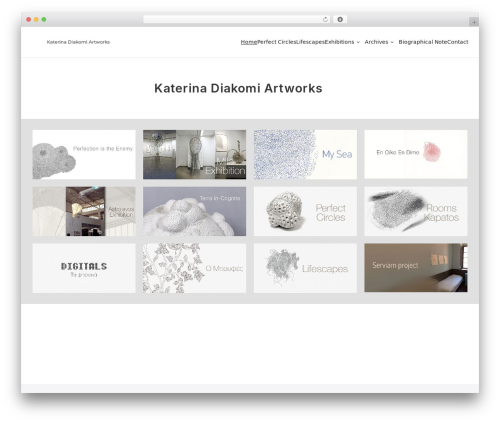Screen dimensions: 500x423
Task: Click the circular icon beside address bar
Action: [x=340, y=20]
